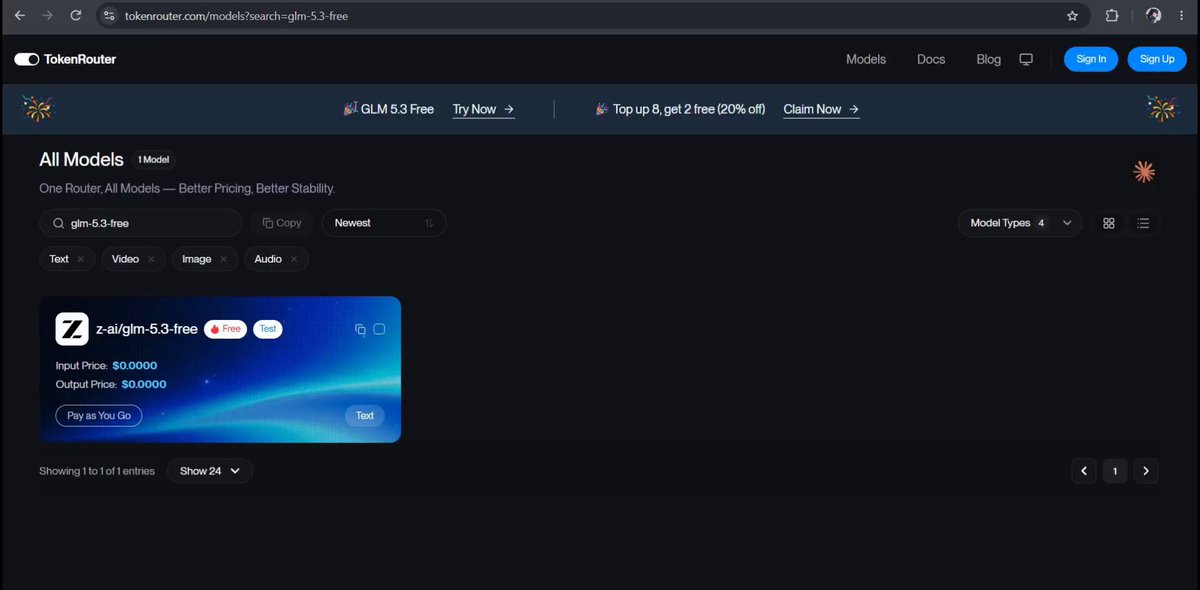
Task: Click the Pay as You Go button
Action: click(x=99, y=415)
